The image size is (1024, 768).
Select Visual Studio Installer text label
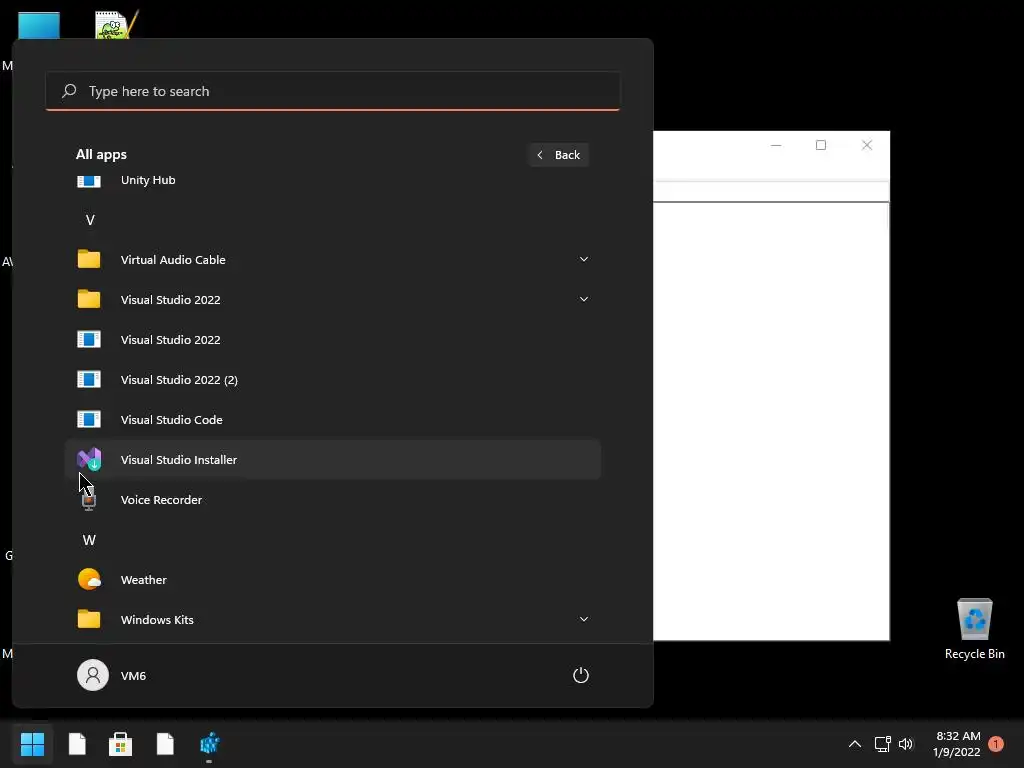pos(179,460)
